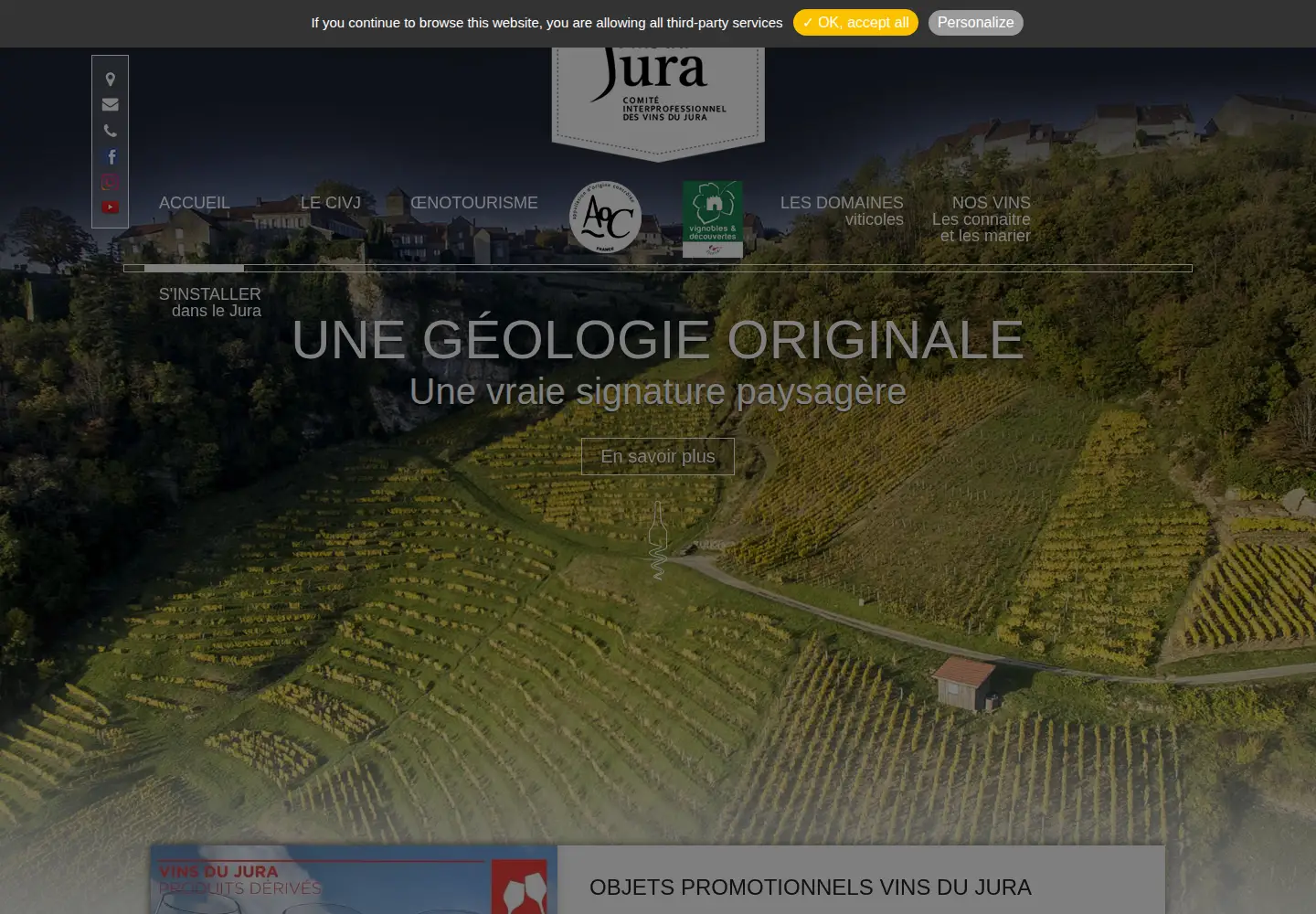Viewport: 1316px width, 914px height.
Task: Open the YouTube channel icon
Action: pyautogui.click(x=111, y=207)
